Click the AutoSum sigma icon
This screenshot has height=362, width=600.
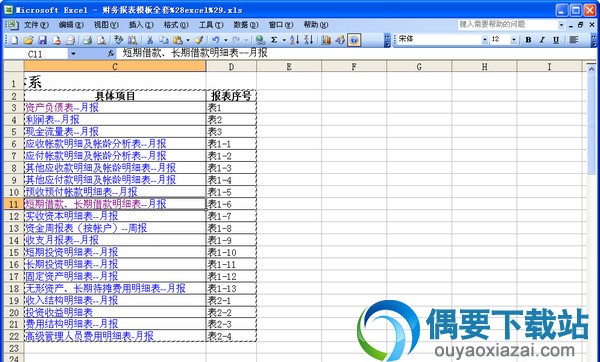(x=274, y=40)
